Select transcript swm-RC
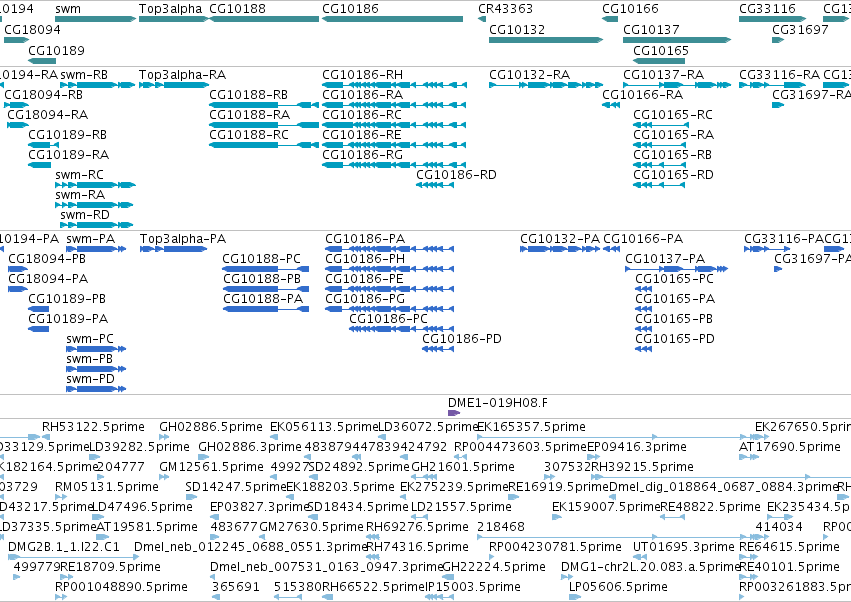851x602 pixels. (x=79, y=175)
